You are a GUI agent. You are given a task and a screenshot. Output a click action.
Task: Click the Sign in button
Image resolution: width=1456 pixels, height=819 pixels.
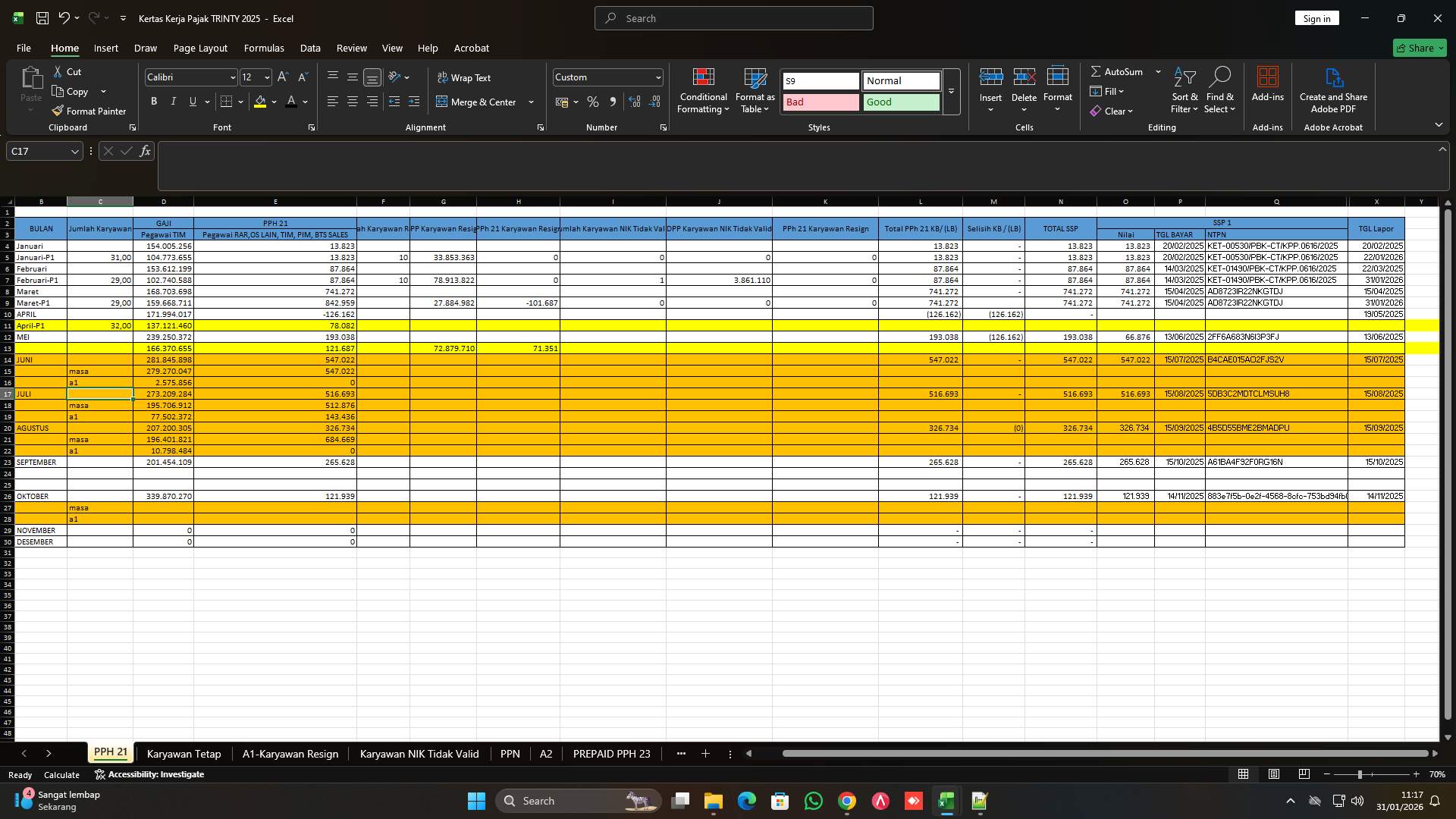1316,17
